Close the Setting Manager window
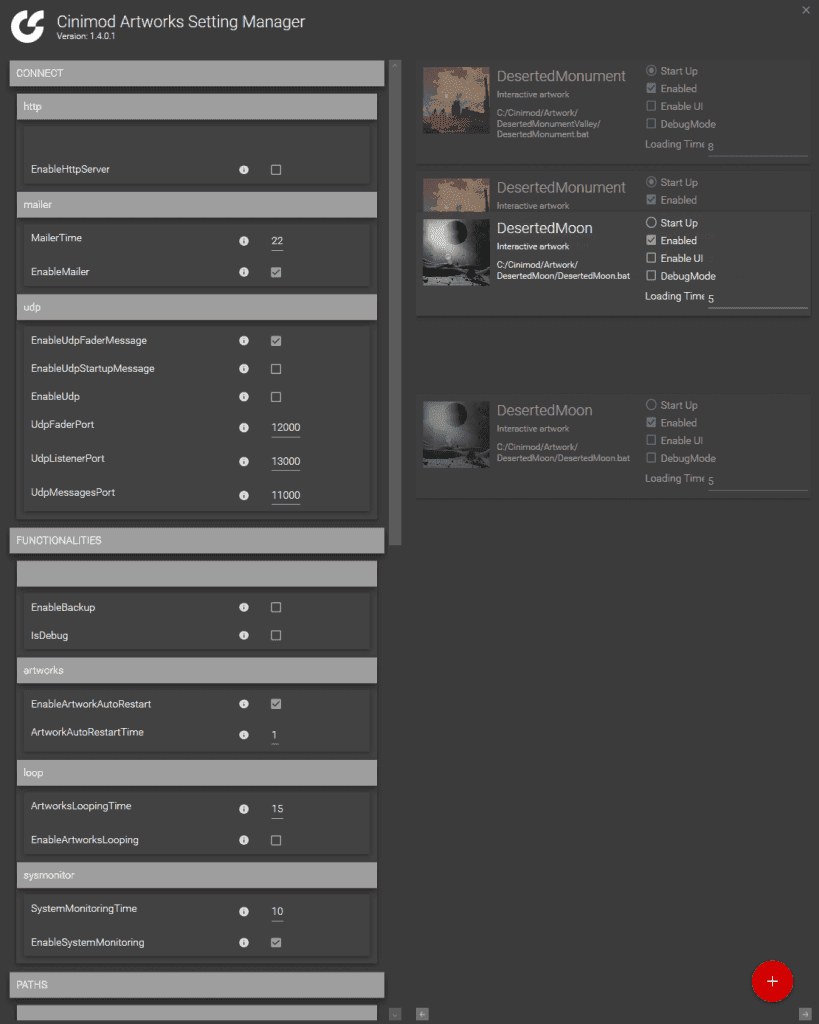 pos(805,10)
